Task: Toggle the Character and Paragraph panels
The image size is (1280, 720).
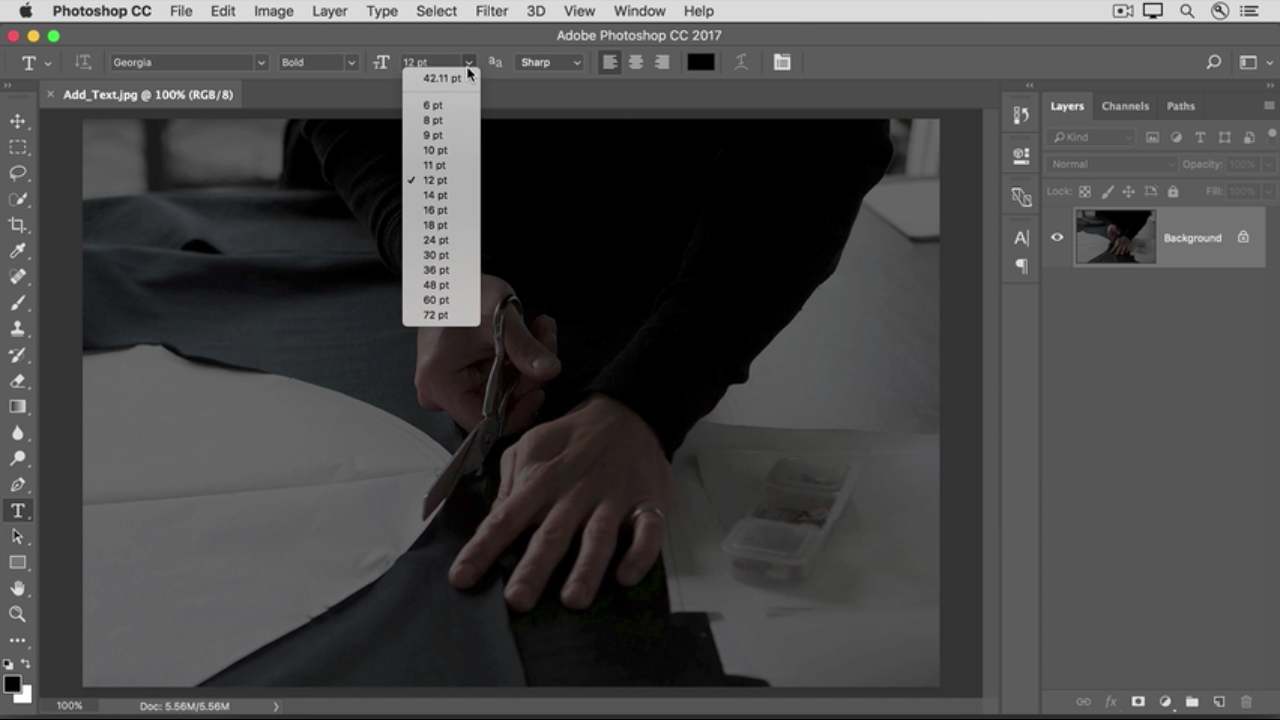Action: (x=782, y=62)
